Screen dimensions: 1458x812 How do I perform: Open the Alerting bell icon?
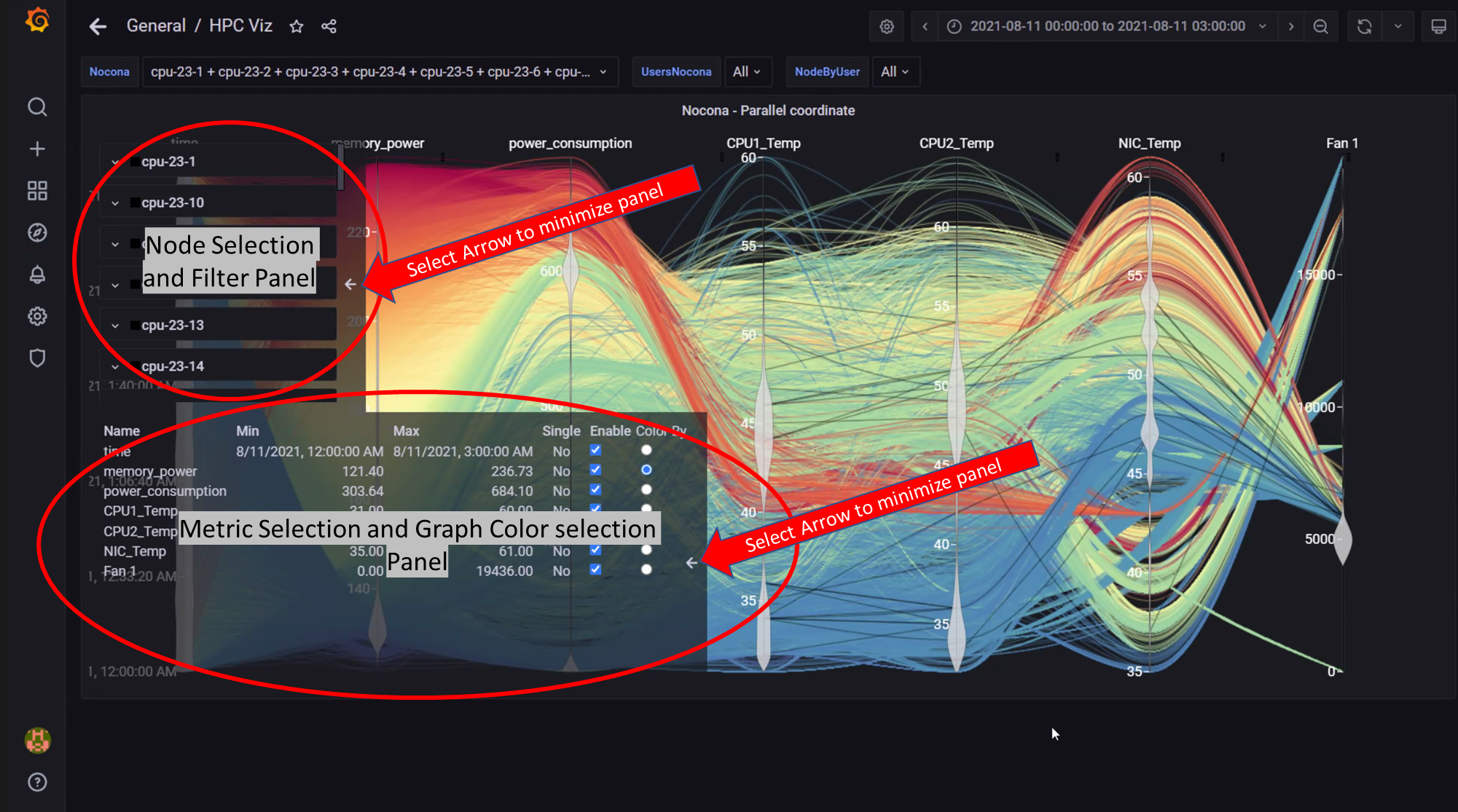[x=37, y=275]
